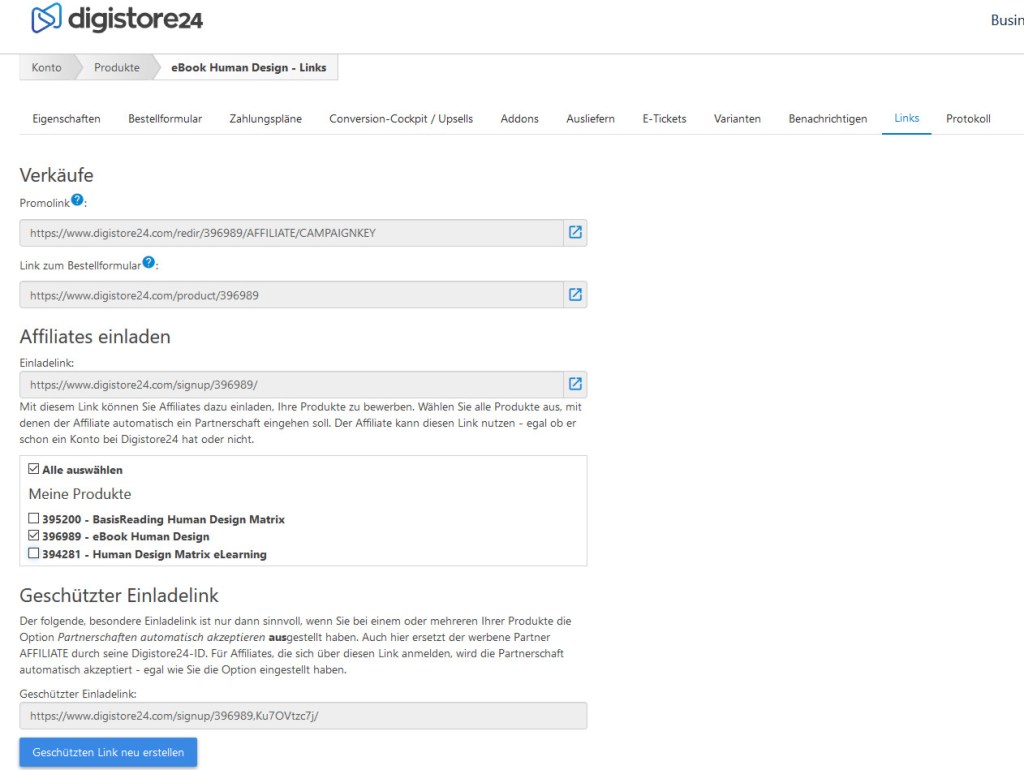Select the Benachrichtigen tab
Viewport: 1024px width, 770px height.
827,119
